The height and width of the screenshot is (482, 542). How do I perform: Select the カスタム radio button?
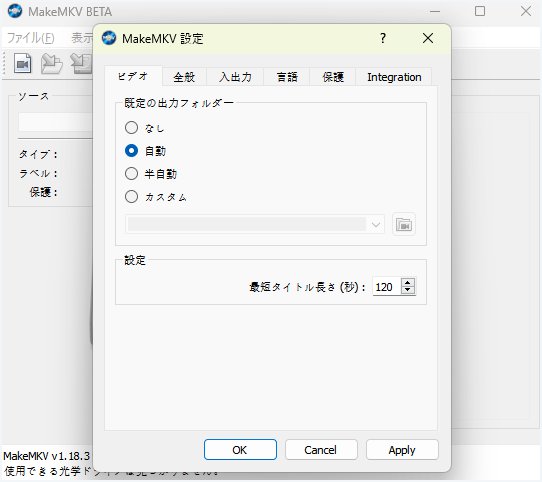[131, 197]
